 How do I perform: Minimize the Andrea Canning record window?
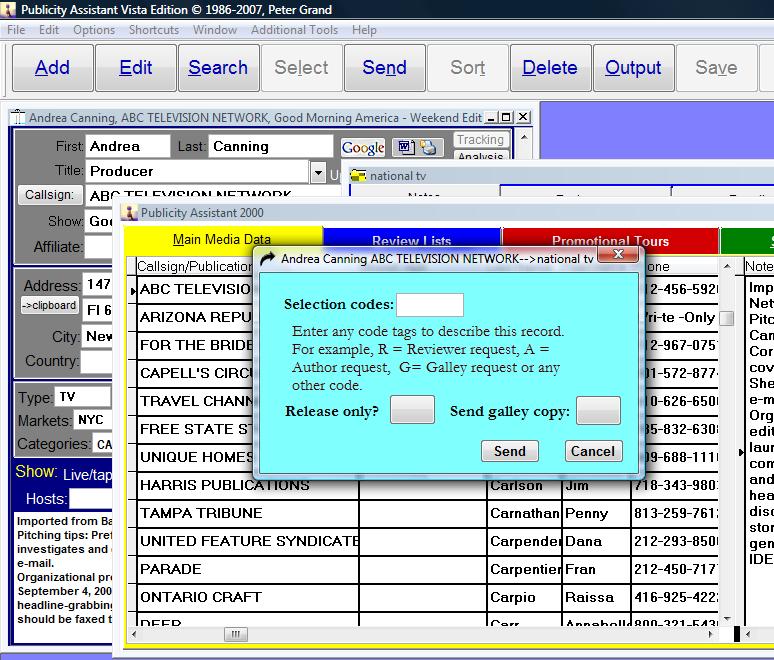pos(491,117)
